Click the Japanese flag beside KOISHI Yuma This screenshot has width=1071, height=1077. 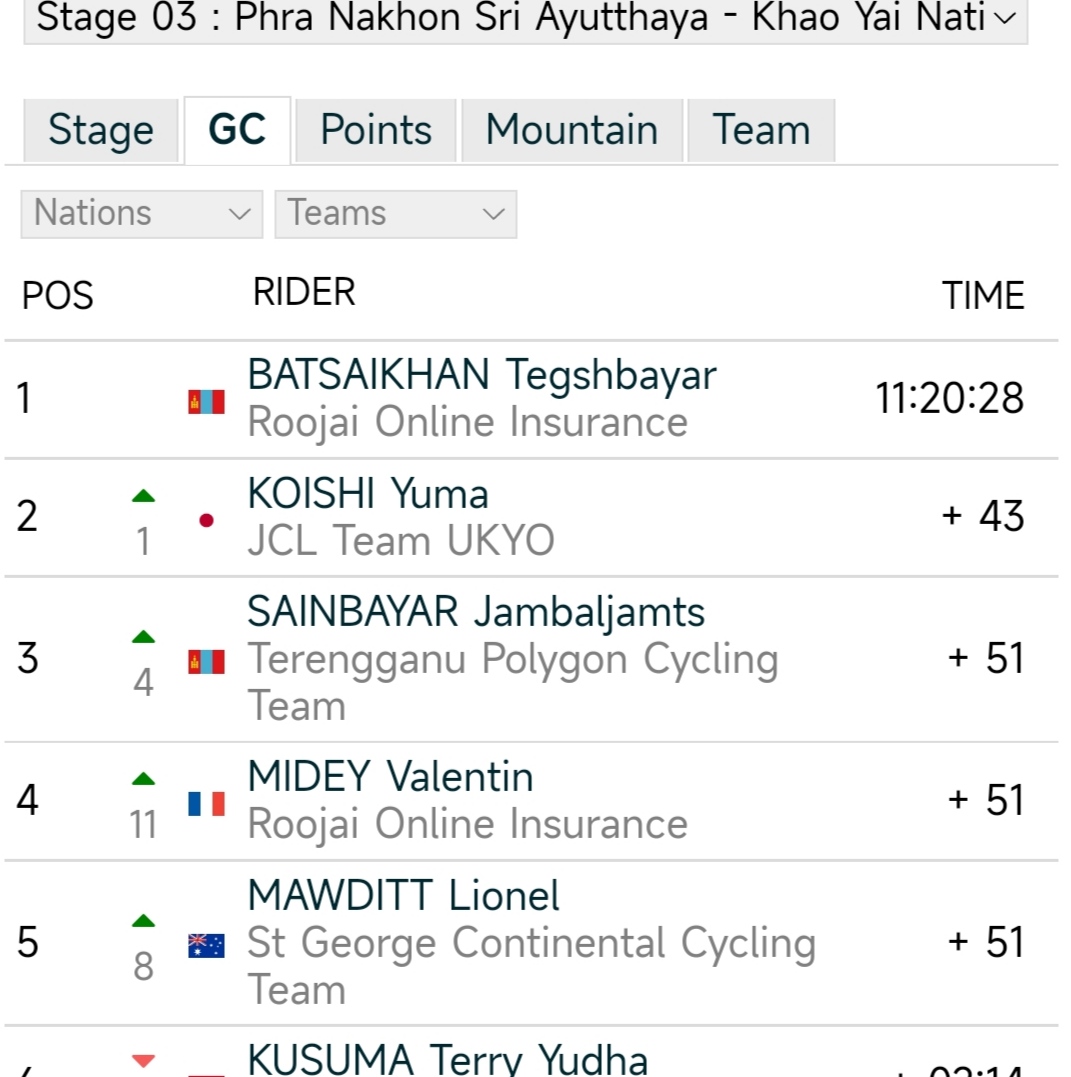[206, 520]
